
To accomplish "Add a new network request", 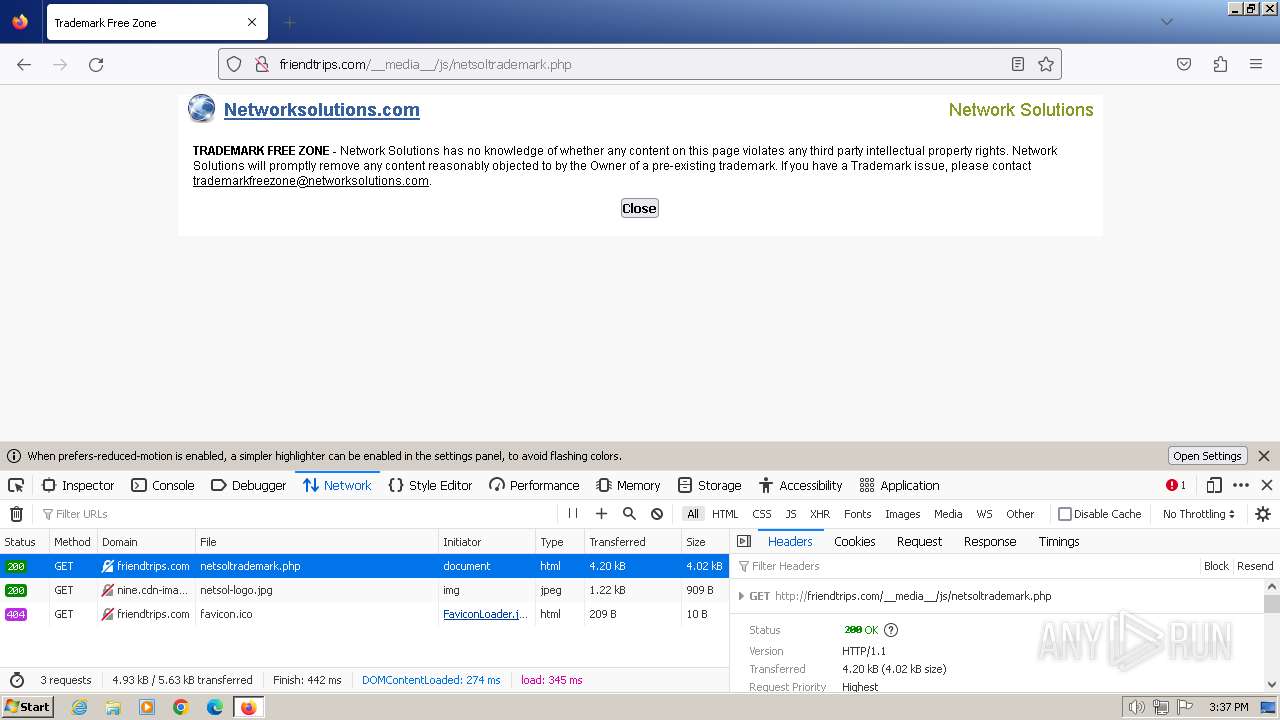I will click(601, 514).
